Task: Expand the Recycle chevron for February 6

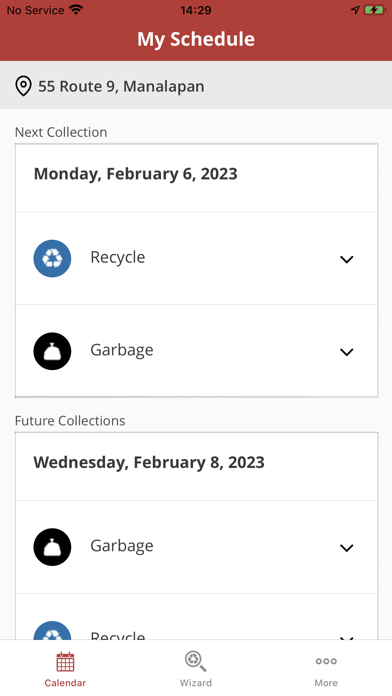Action: coord(346,259)
